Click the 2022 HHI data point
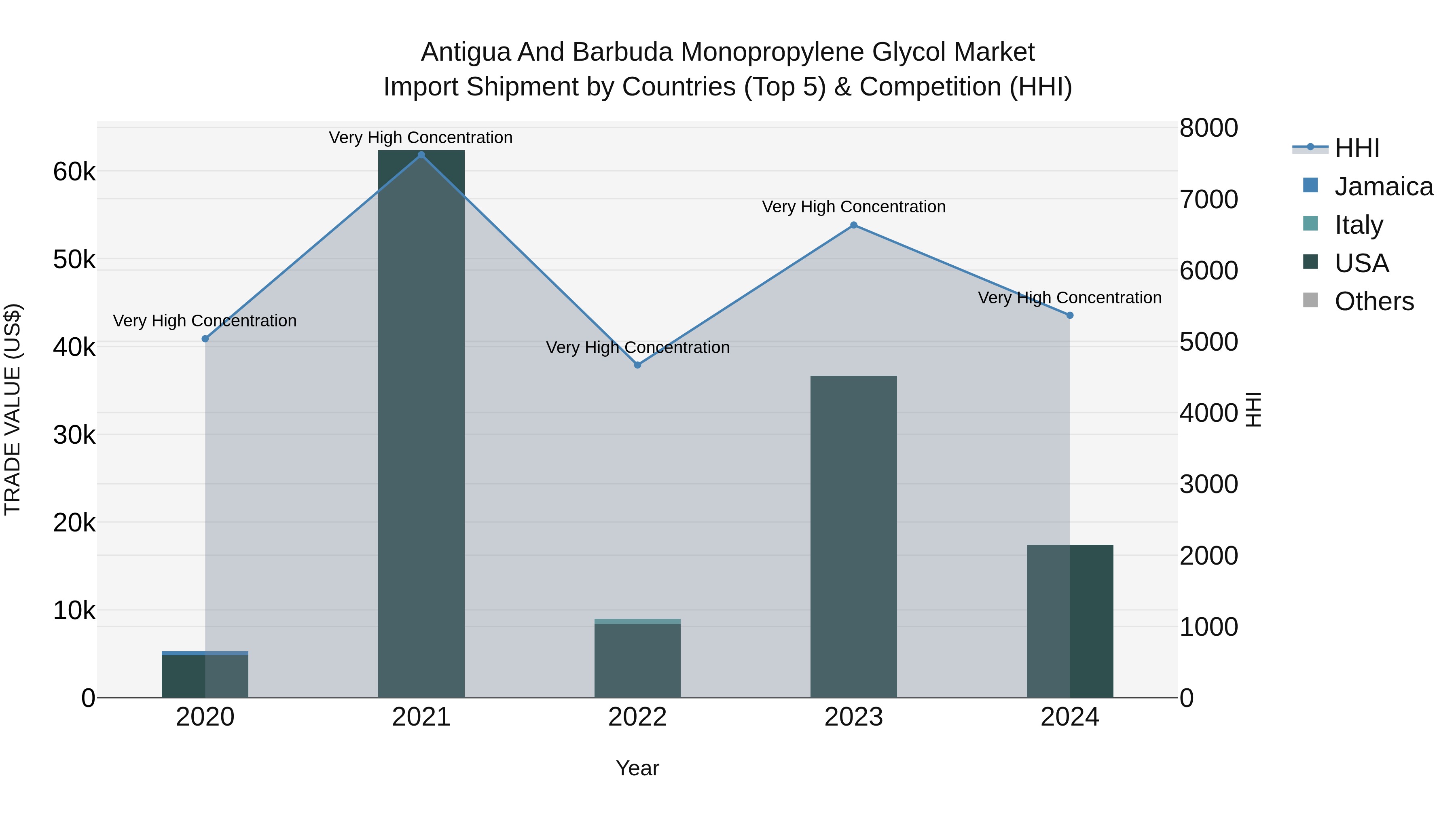The height and width of the screenshot is (819, 1456). coord(637,365)
